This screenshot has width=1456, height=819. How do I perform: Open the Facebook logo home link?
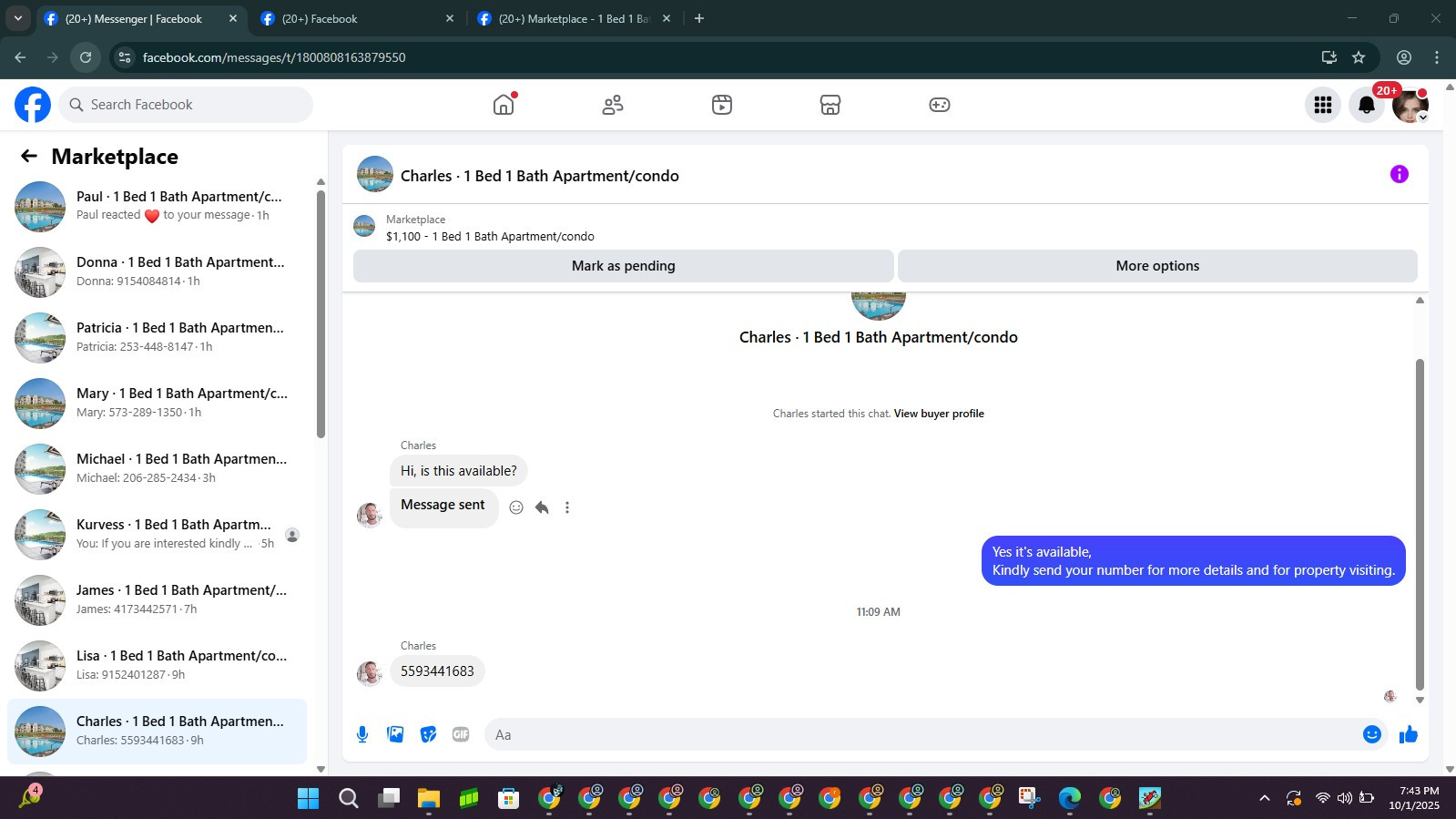[x=33, y=105]
